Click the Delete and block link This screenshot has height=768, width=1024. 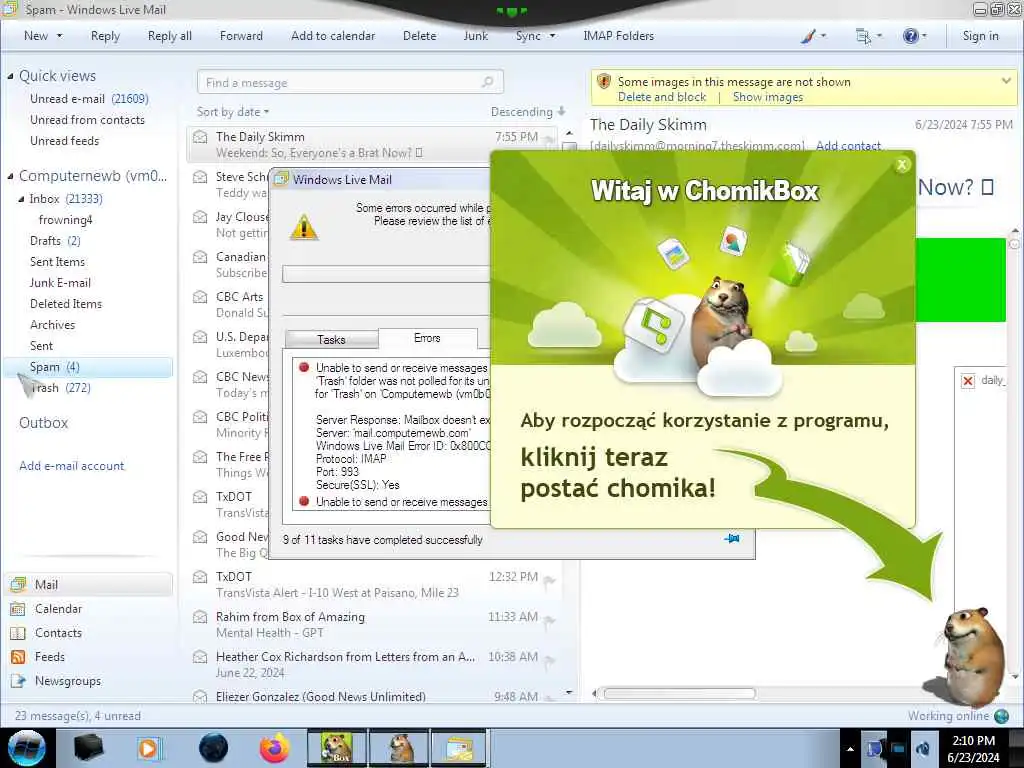(662, 97)
